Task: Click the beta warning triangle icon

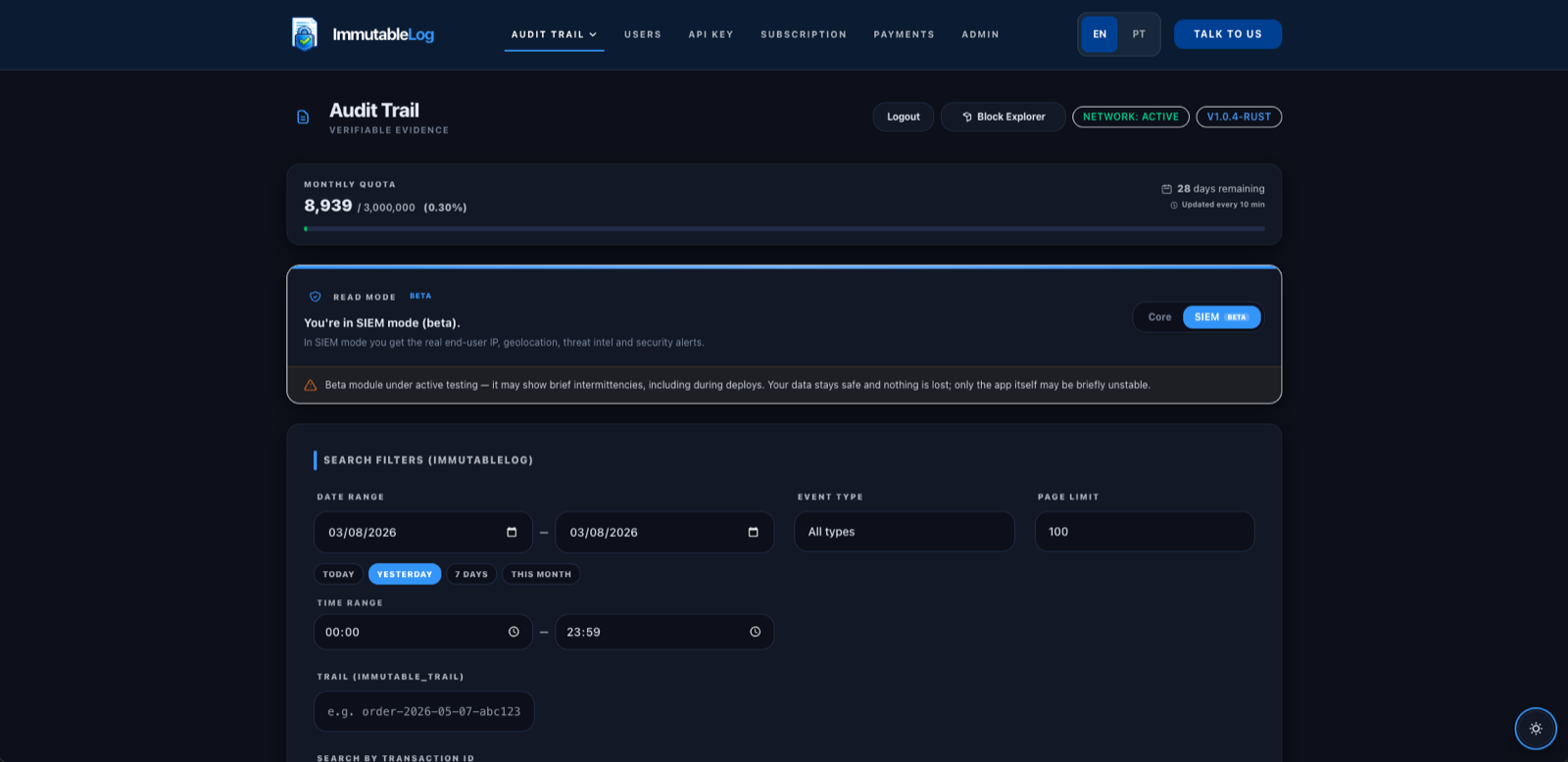Action: pos(311,385)
